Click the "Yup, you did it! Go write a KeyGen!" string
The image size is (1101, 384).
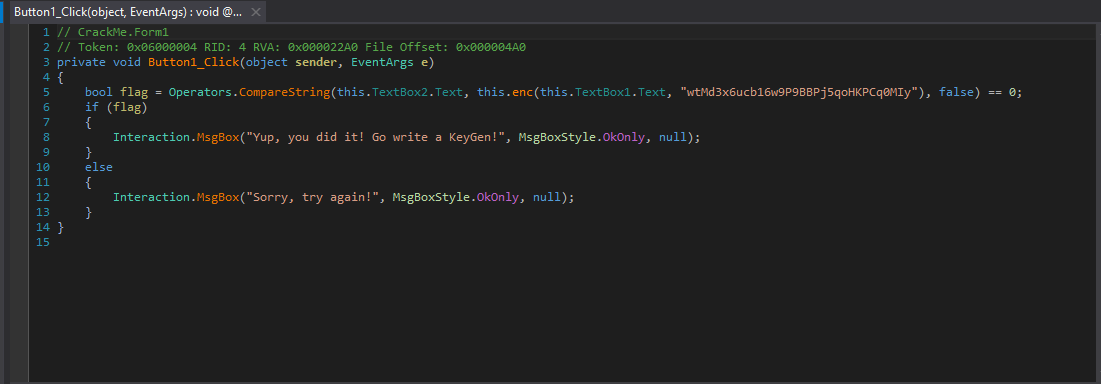[x=375, y=138]
